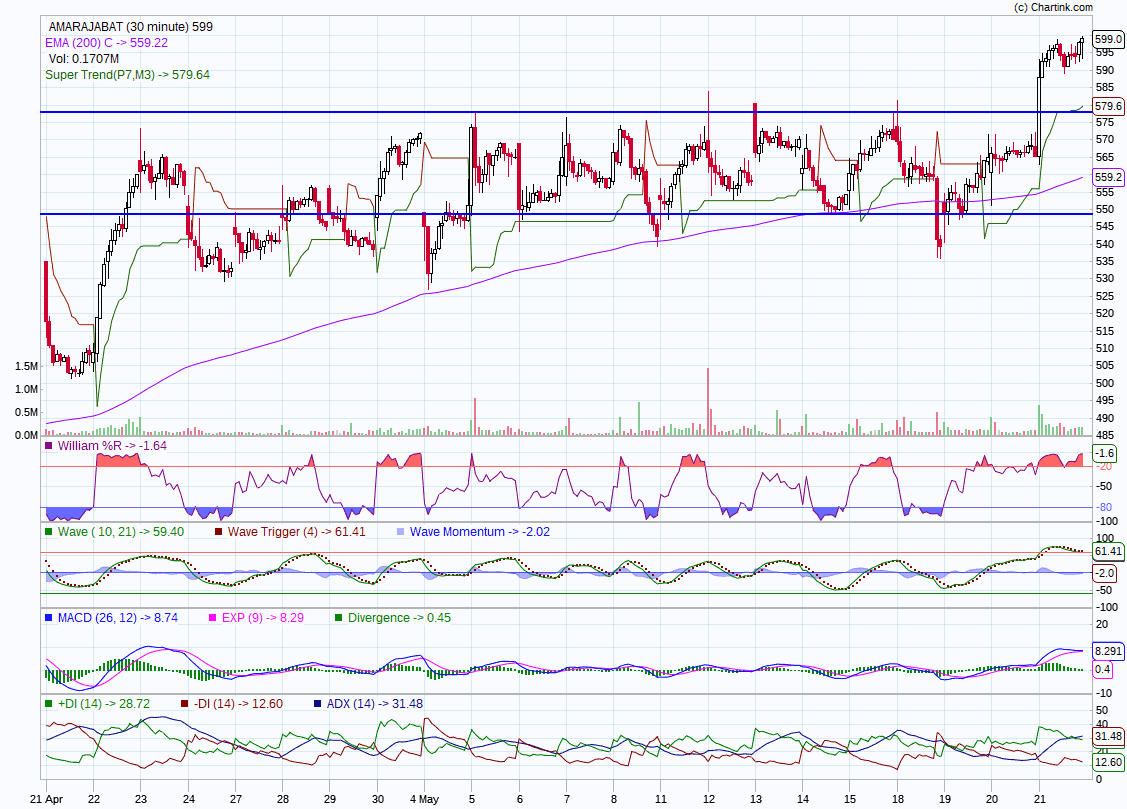The height and width of the screenshot is (809, 1127).
Task: Click the Wave Trigger dark red legend square
Action: (219, 532)
